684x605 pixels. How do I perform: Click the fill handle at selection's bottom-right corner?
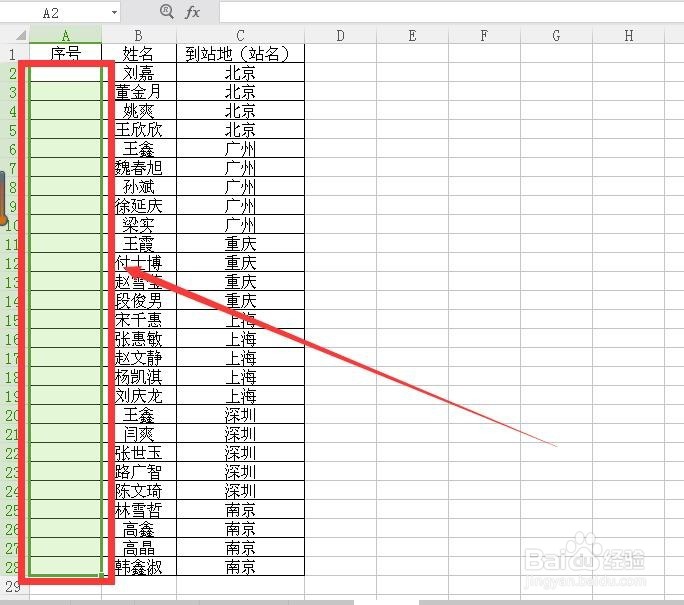click(x=102, y=576)
